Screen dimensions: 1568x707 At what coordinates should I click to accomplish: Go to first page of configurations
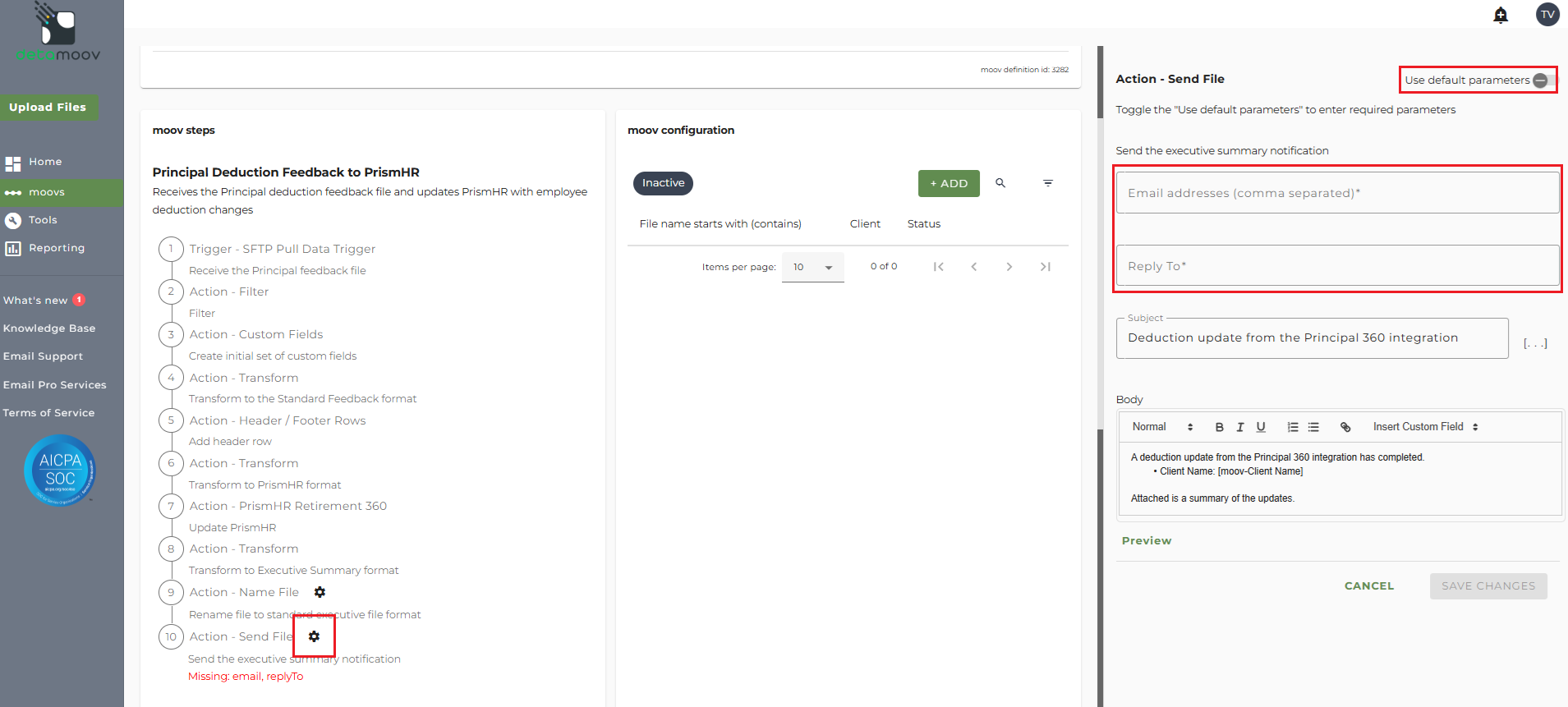point(939,267)
